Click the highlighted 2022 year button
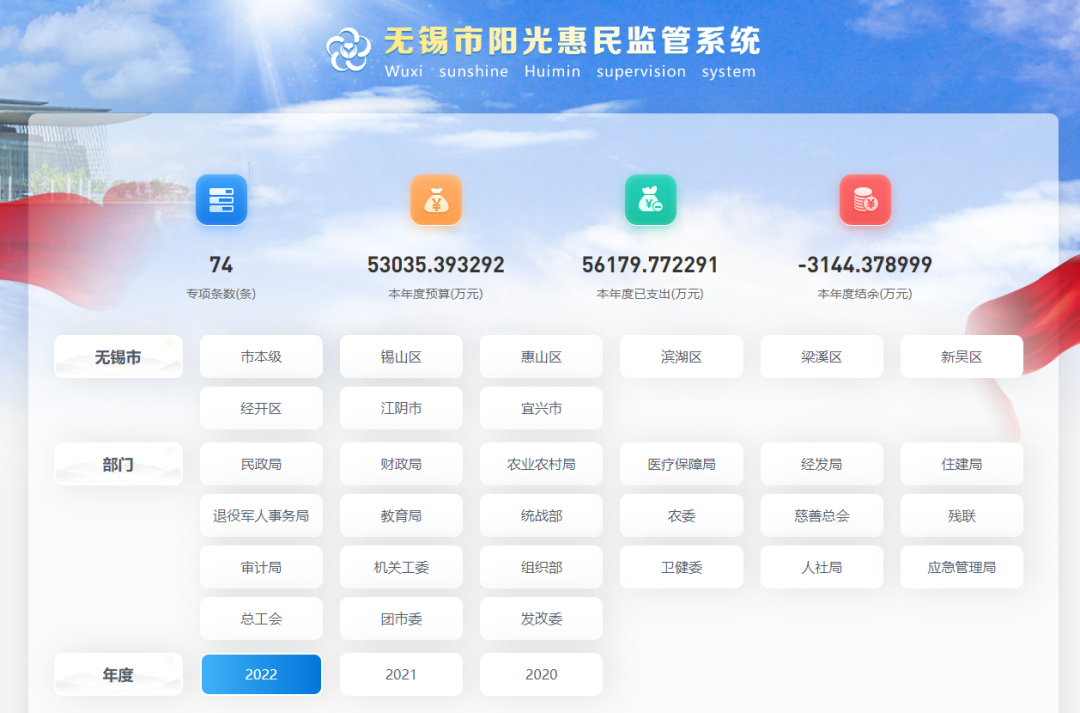The width and height of the screenshot is (1080, 713). point(261,674)
